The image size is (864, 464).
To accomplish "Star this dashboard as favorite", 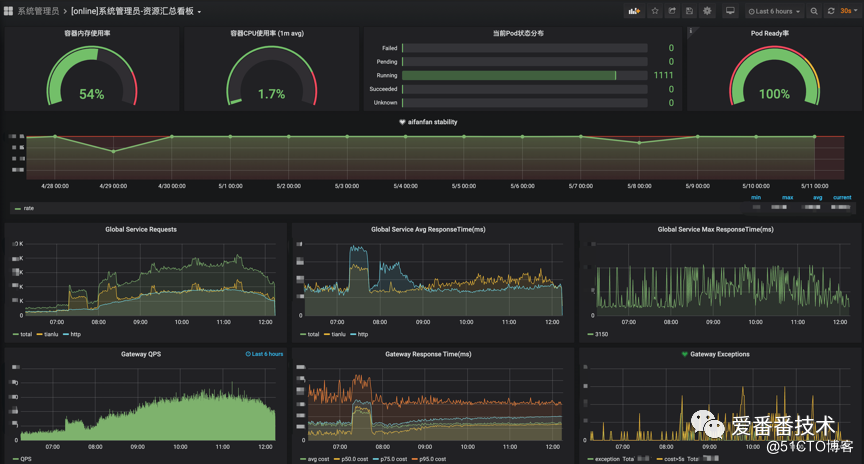I will pos(655,11).
